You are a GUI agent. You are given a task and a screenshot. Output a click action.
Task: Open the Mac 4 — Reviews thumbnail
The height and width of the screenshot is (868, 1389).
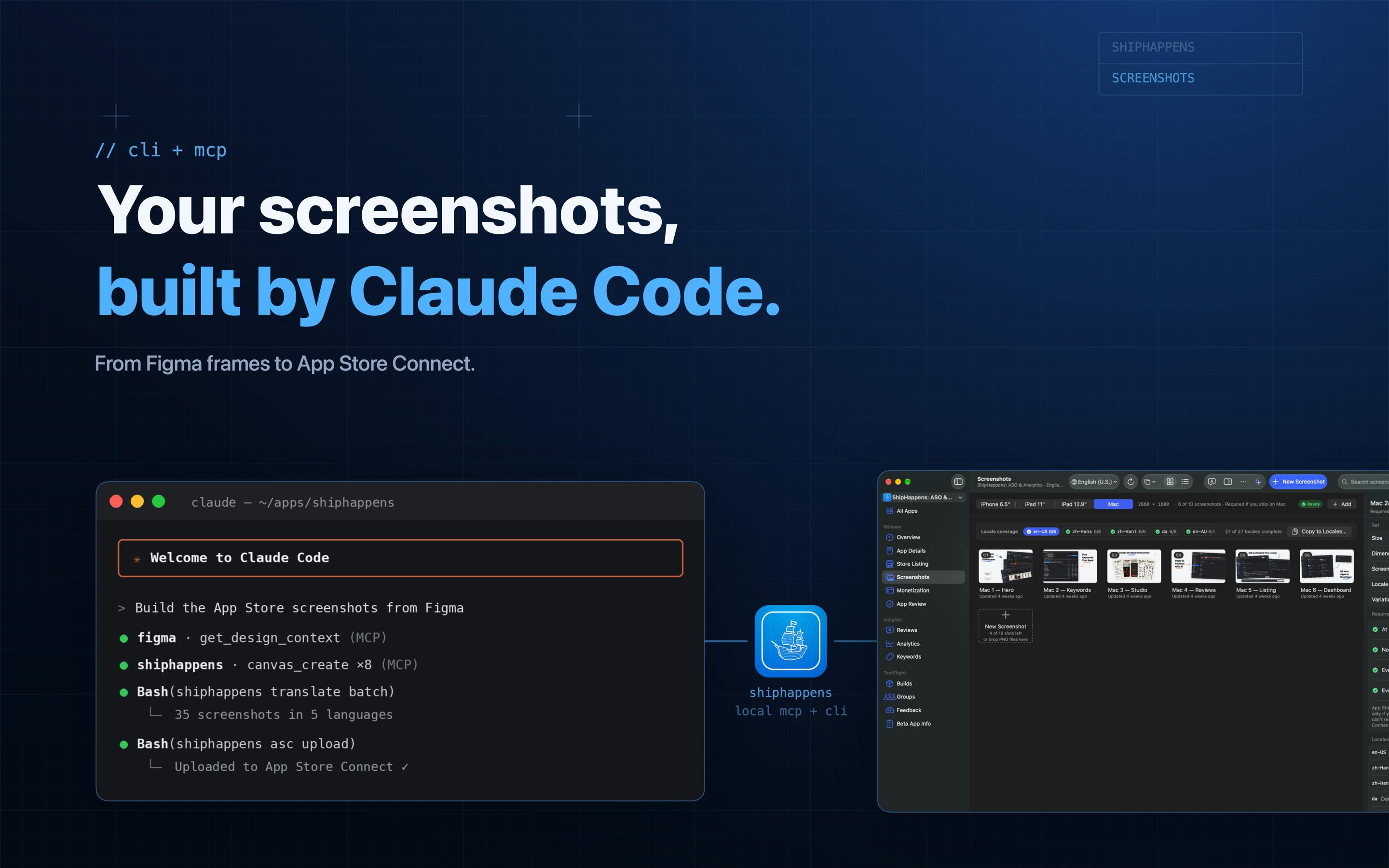click(1198, 566)
